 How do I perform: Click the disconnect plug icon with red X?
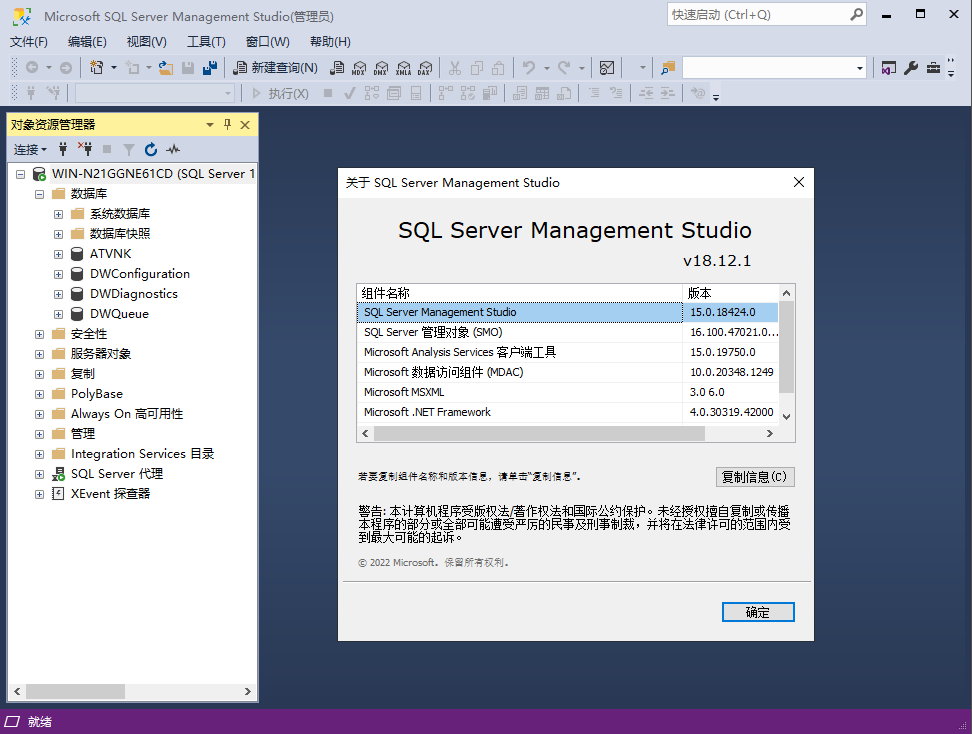coord(85,149)
